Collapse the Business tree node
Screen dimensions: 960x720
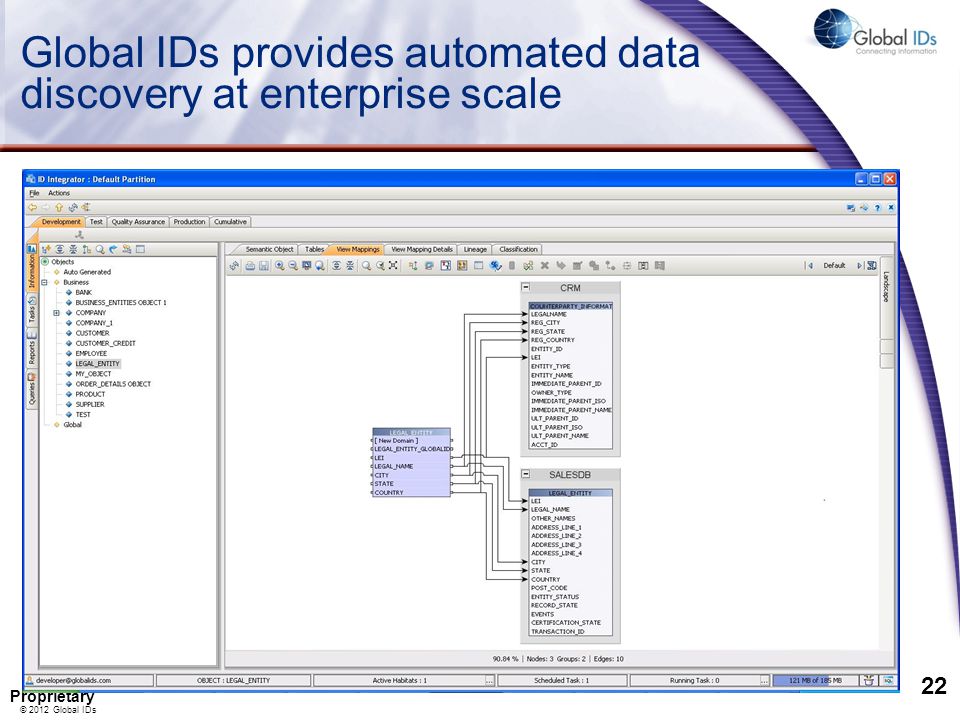click(x=45, y=282)
